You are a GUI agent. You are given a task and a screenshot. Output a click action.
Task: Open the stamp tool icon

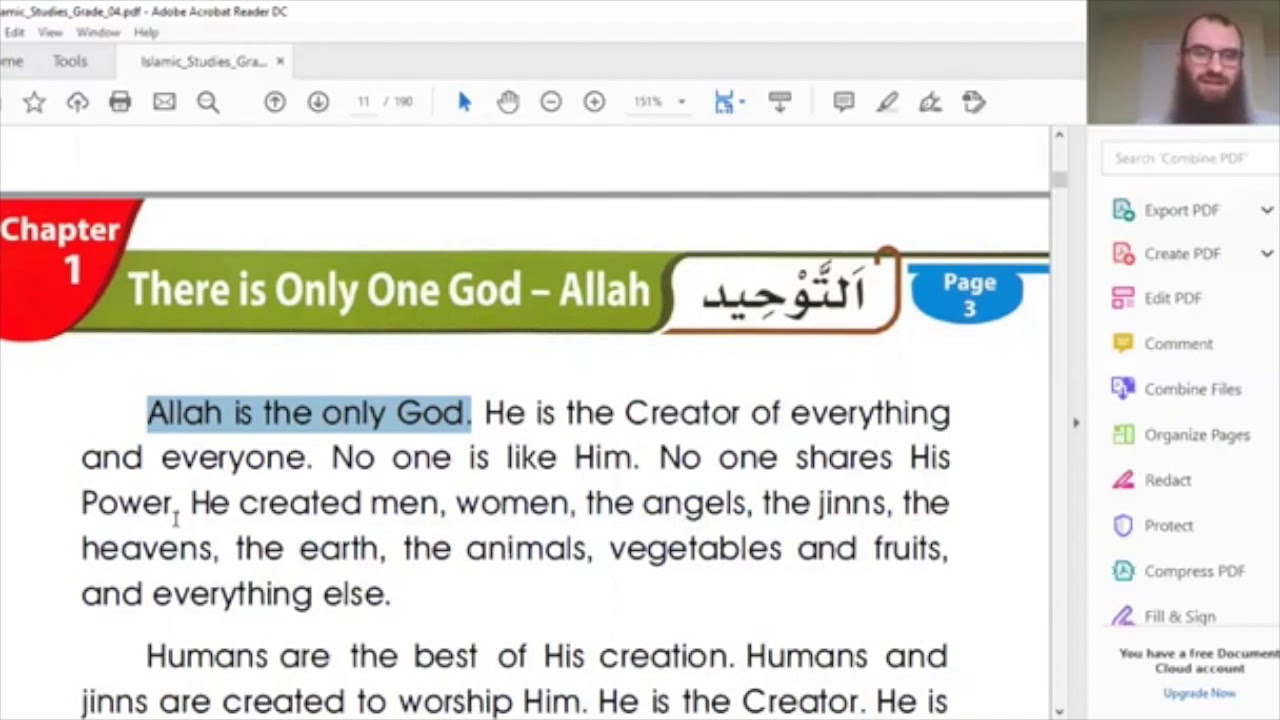(974, 102)
